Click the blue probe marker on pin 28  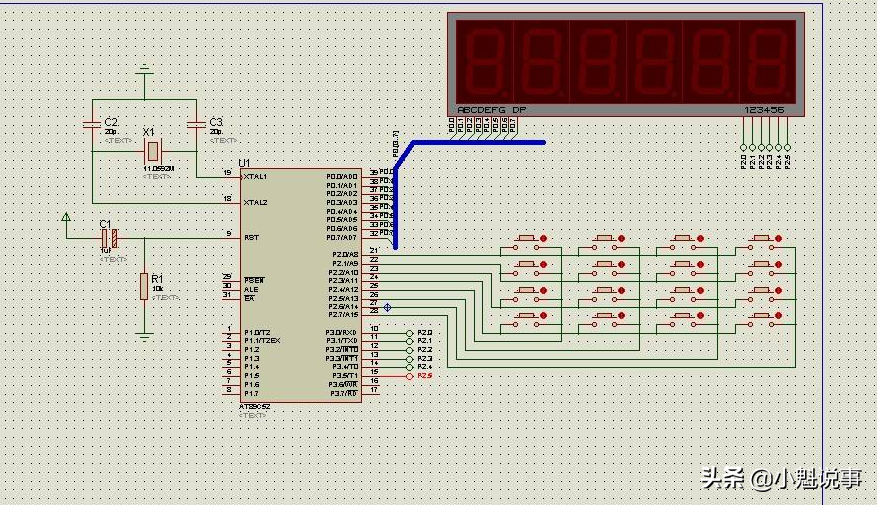coord(387,308)
